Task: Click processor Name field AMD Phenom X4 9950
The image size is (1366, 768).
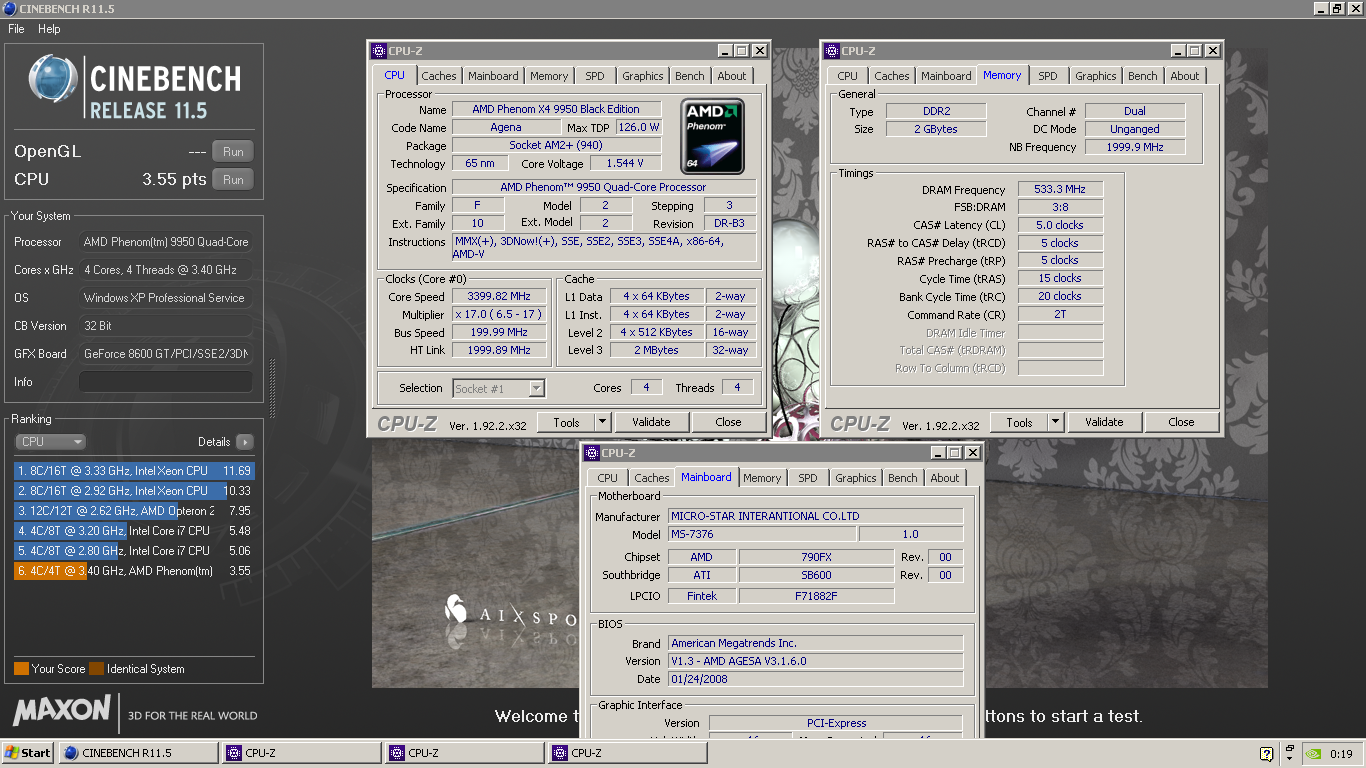Action: tap(558, 109)
